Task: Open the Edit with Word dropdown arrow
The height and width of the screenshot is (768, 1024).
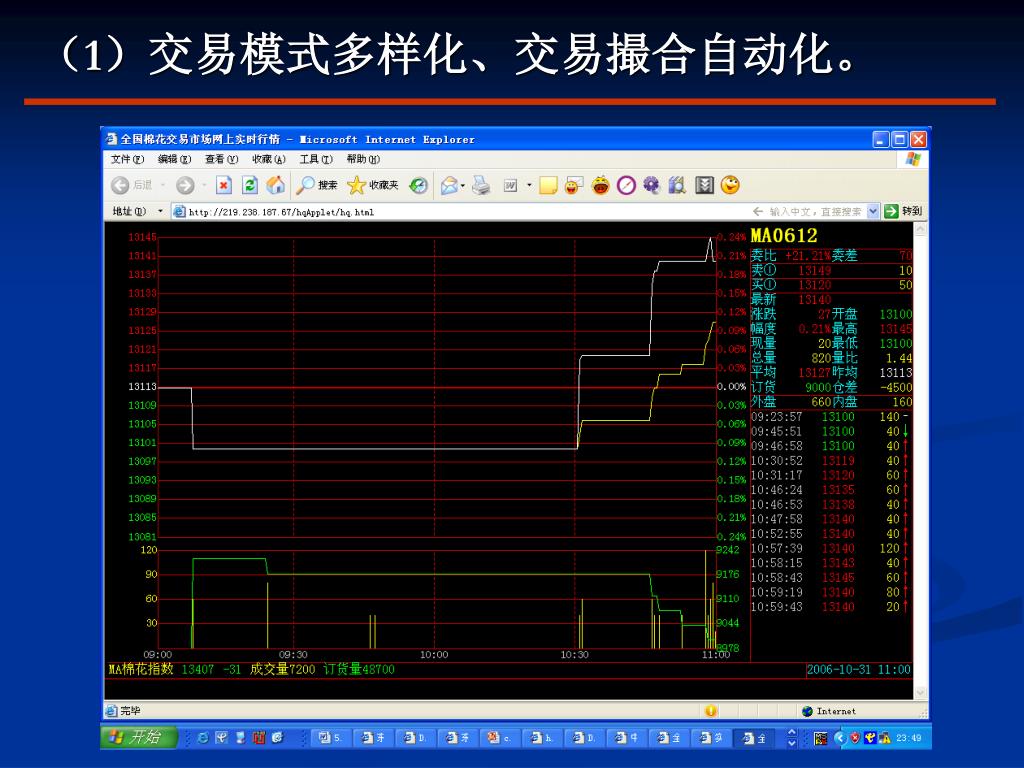Action: point(529,185)
